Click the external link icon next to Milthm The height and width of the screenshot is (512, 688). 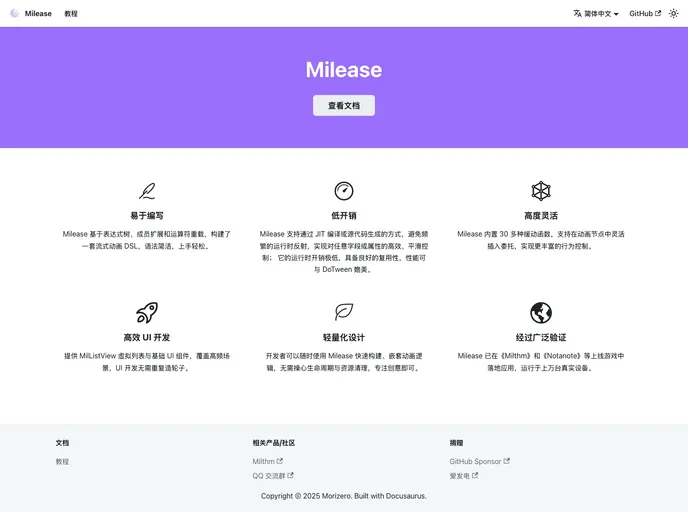280,461
